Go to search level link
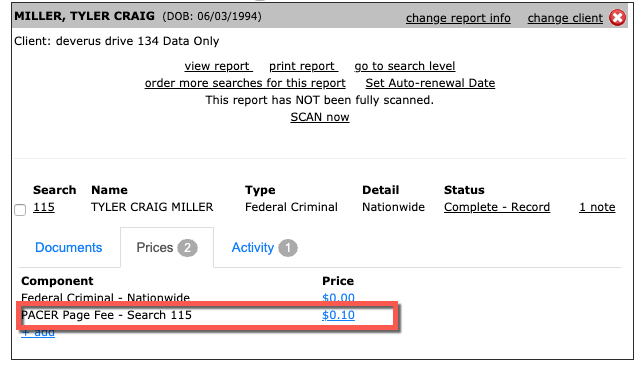Screen dimensions: 635x367 [x=405, y=66]
